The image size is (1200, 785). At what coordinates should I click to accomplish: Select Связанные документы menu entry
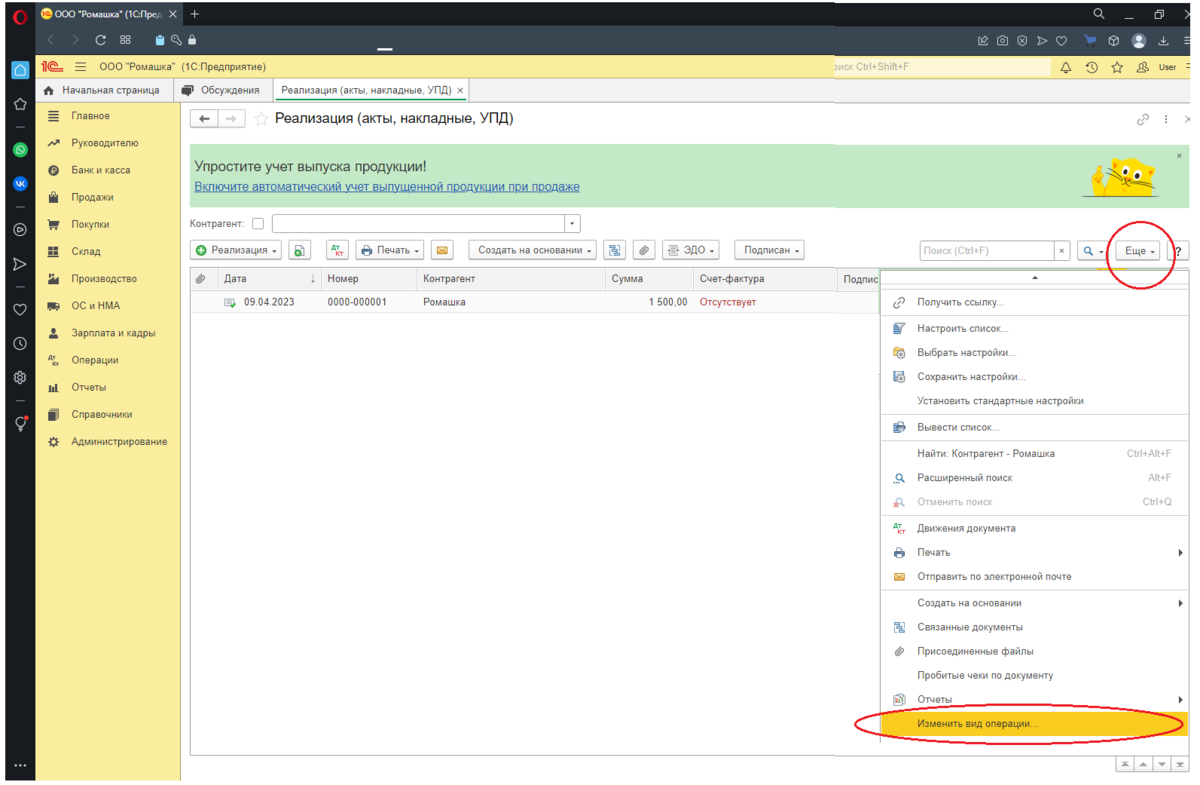click(x=1035, y=627)
